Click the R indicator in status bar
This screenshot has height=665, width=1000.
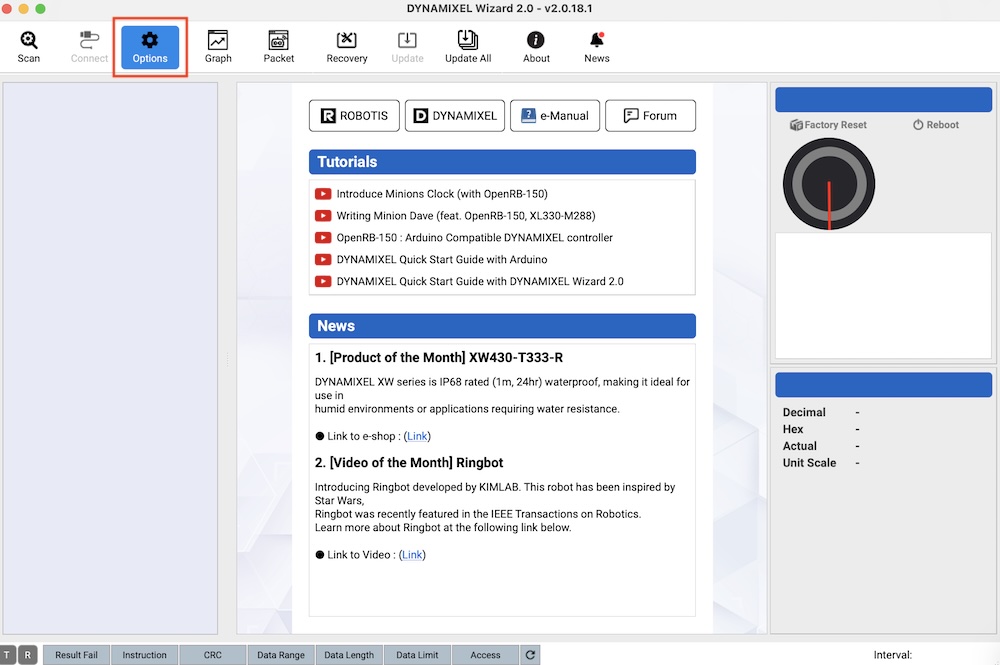[28, 655]
